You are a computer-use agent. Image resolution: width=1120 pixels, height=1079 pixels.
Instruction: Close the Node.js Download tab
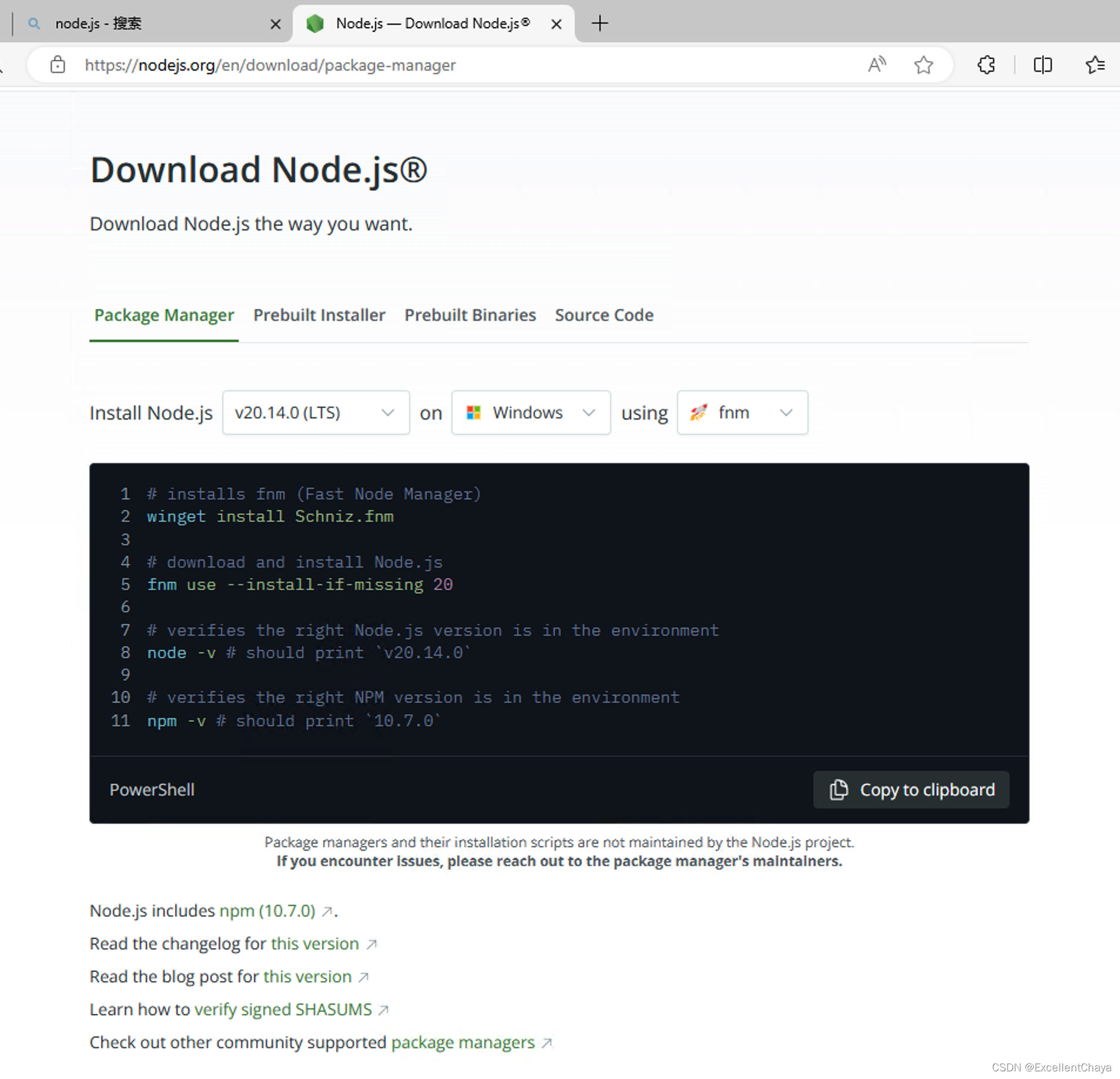pyautogui.click(x=556, y=24)
